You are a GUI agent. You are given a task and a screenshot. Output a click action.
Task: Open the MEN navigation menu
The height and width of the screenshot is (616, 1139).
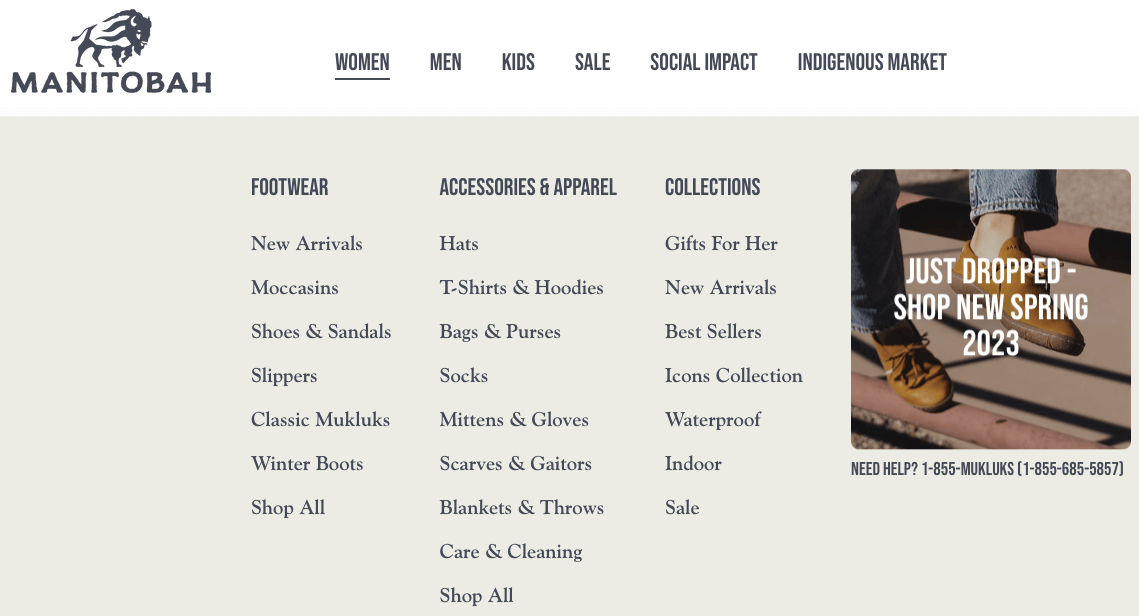coord(445,62)
